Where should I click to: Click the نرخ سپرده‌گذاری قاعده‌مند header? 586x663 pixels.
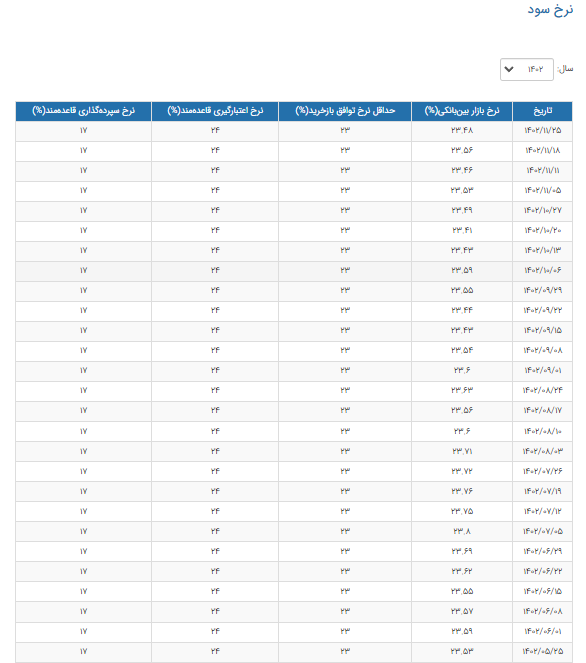(83, 111)
